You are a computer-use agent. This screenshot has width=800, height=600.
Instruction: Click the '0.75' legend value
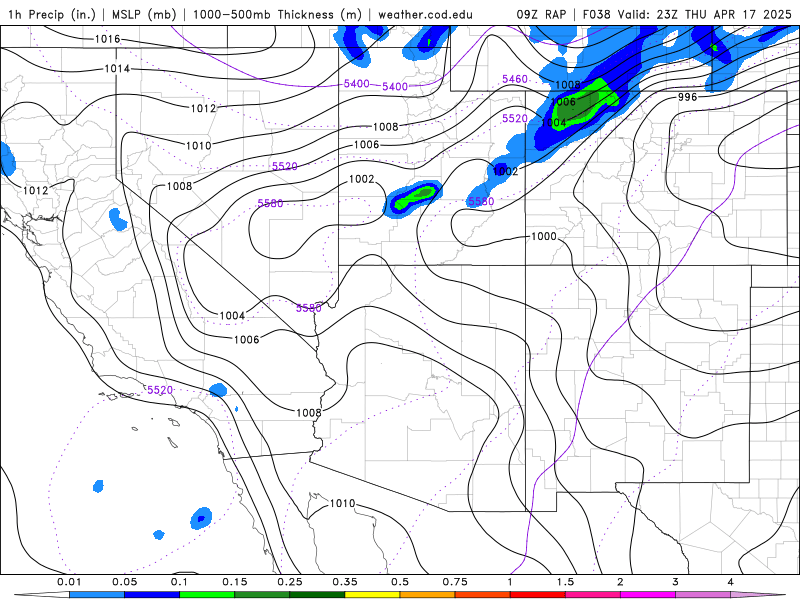pyautogui.click(x=455, y=582)
